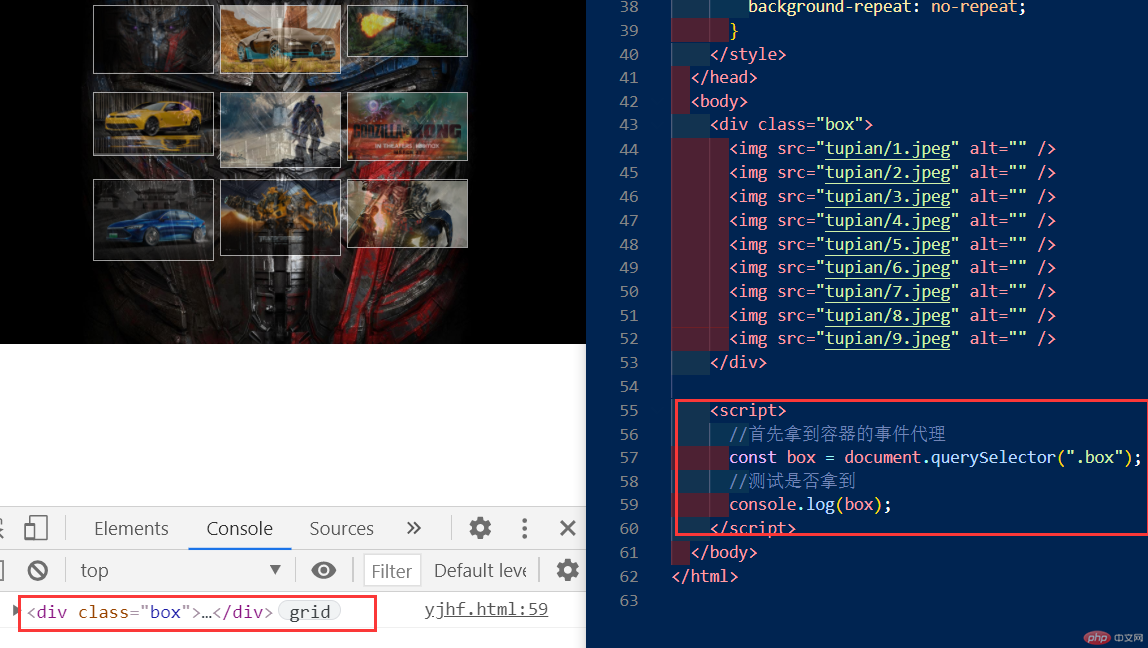Click the 首先拿到容器的事件代理 comment line
1148x648 pixels.
(837, 434)
